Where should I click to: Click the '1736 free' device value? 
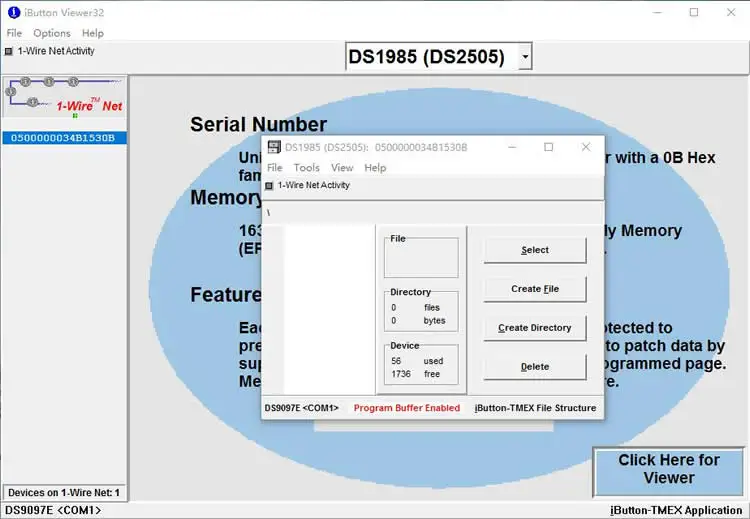(416, 374)
